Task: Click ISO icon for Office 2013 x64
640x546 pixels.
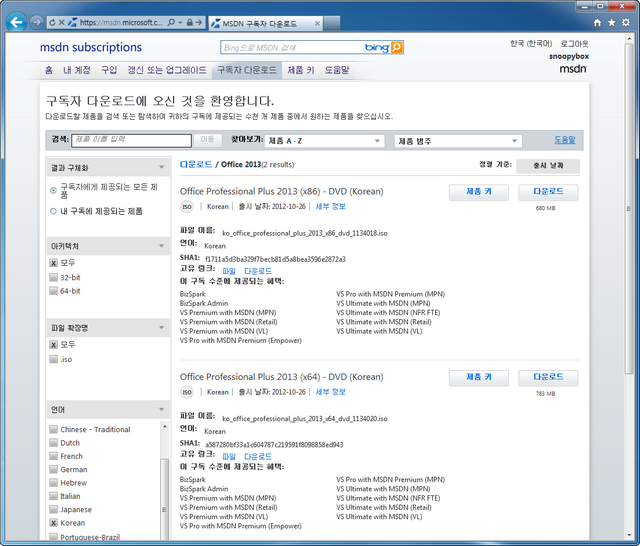Action: pos(187,392)
